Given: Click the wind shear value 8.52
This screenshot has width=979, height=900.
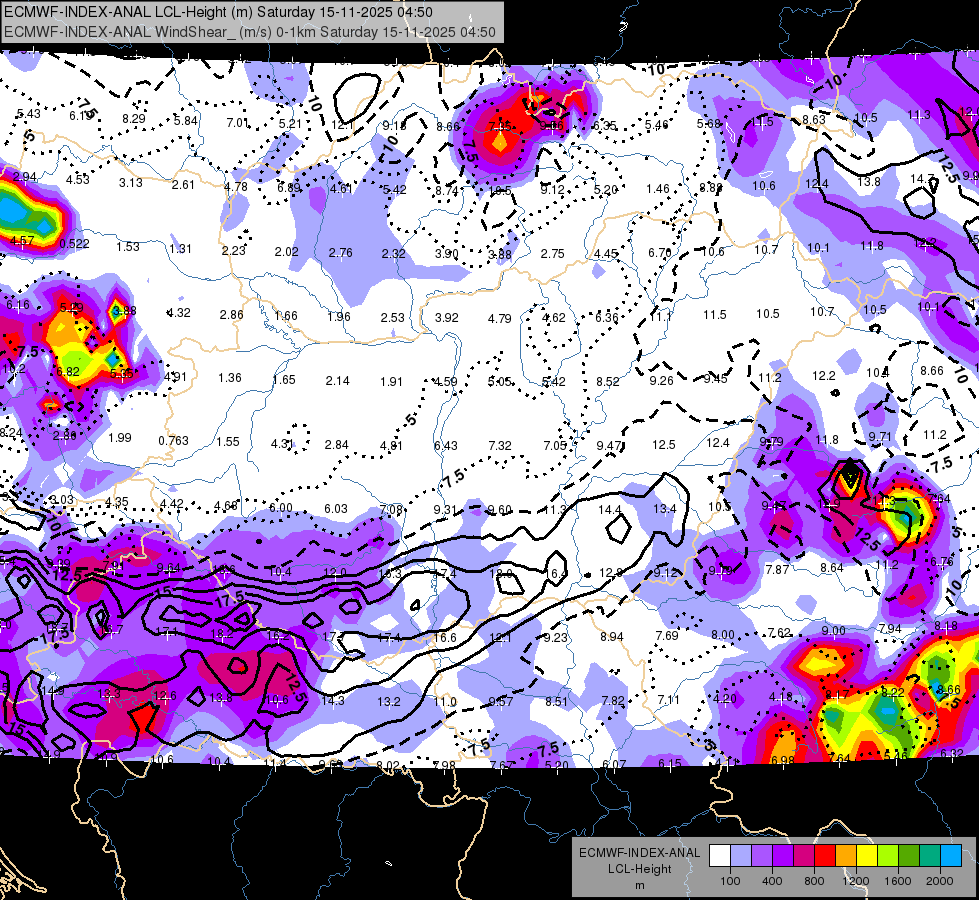Looking at the screenshot, I should (x=608, y=381).
